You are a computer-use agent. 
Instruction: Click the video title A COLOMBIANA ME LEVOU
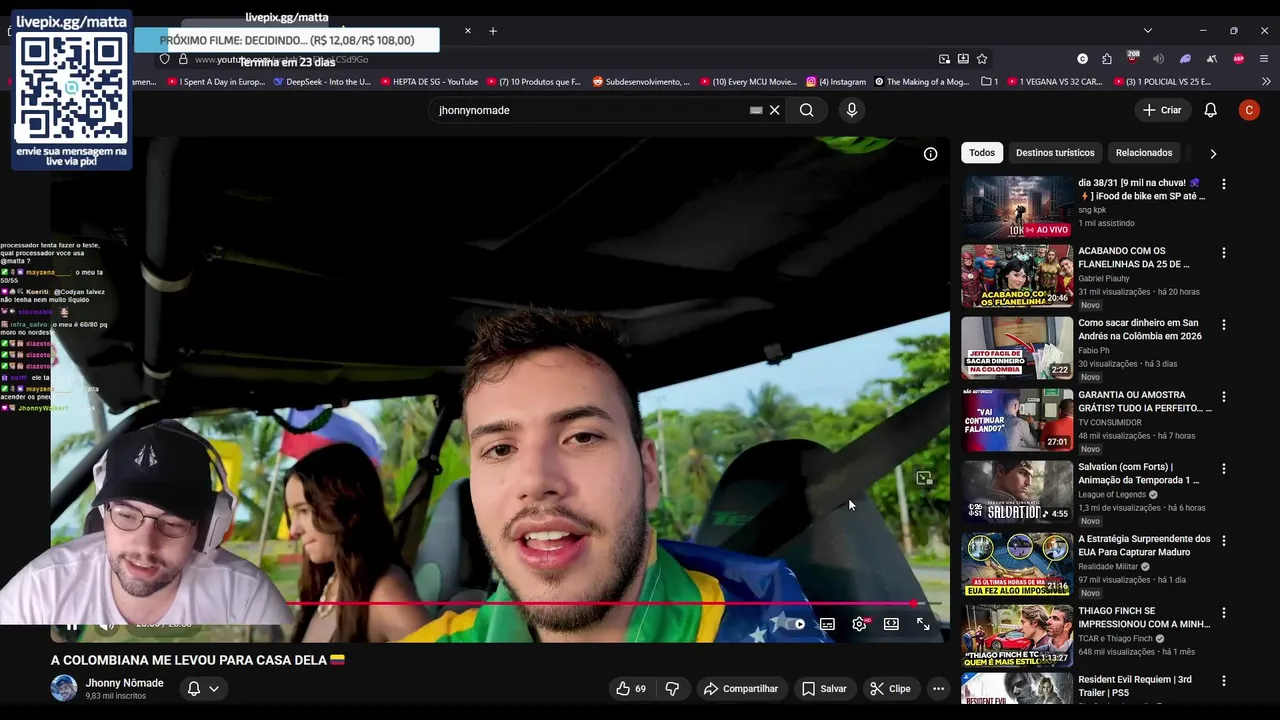tap(198, 660)
